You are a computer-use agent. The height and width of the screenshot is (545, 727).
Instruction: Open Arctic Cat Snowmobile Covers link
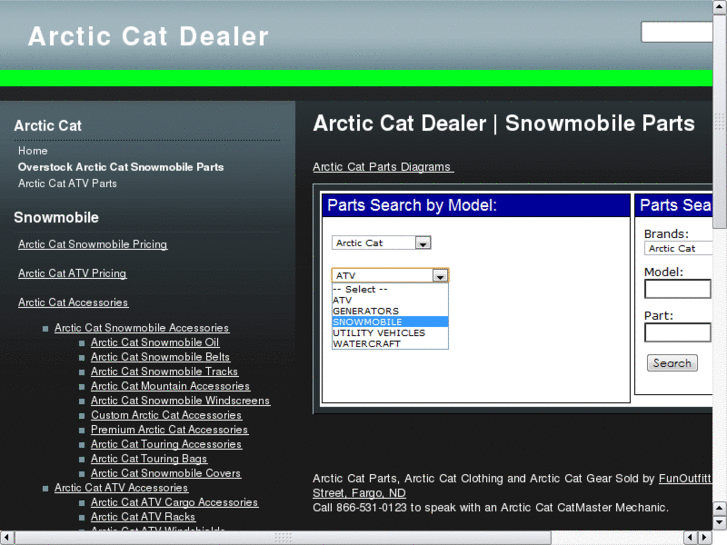click(166, 473)
